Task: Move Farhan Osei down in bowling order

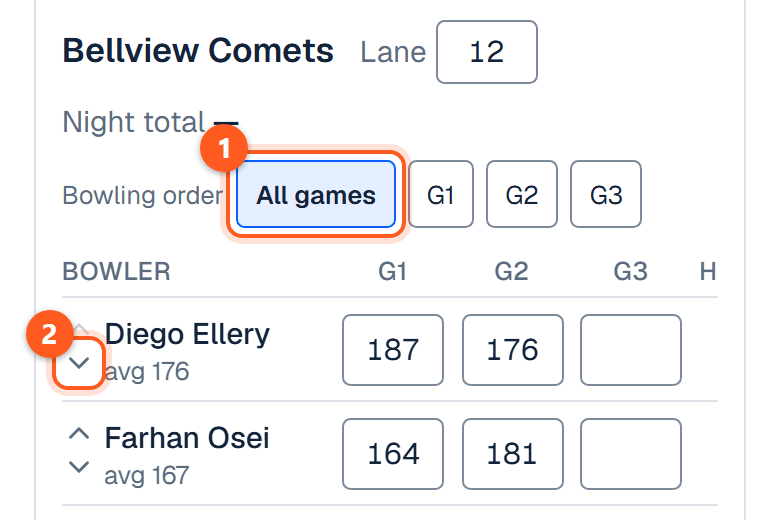Action: coord(79,467)
